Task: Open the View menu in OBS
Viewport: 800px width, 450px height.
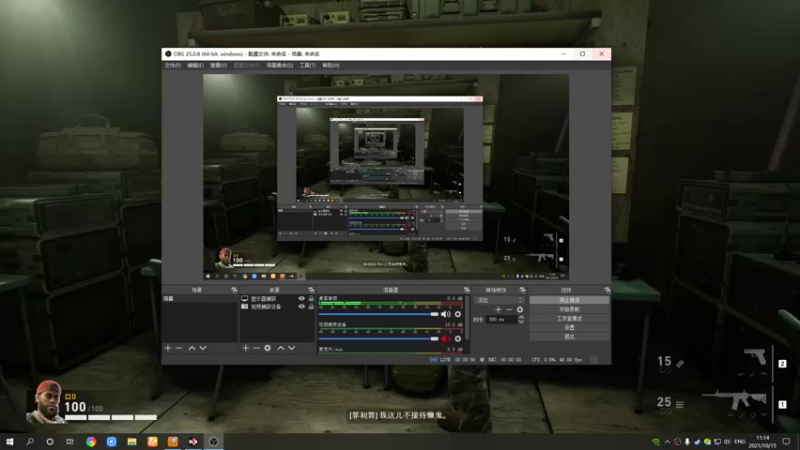Action: click(x=218, y=65)
